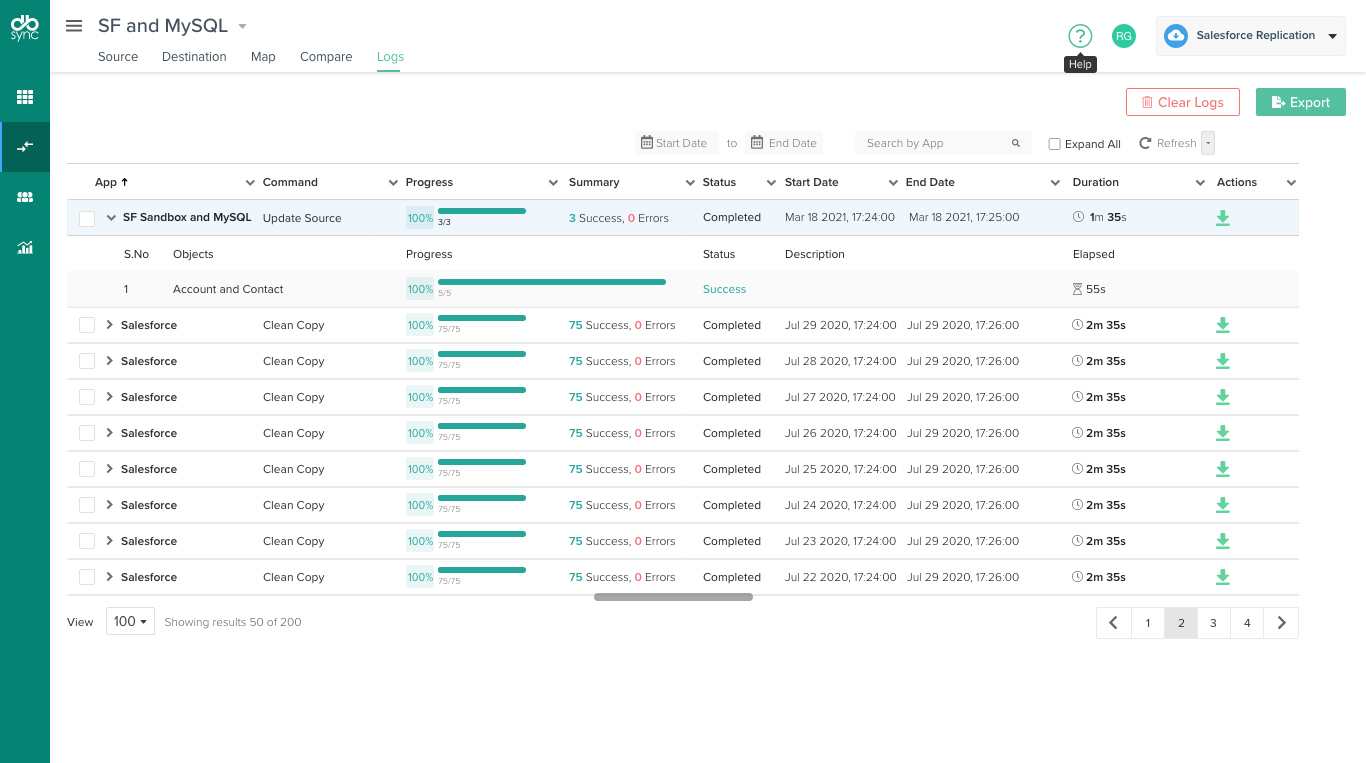
Task: Select checkbox for Jul 23 2020 Salesforce row
Action: [87, 541]
